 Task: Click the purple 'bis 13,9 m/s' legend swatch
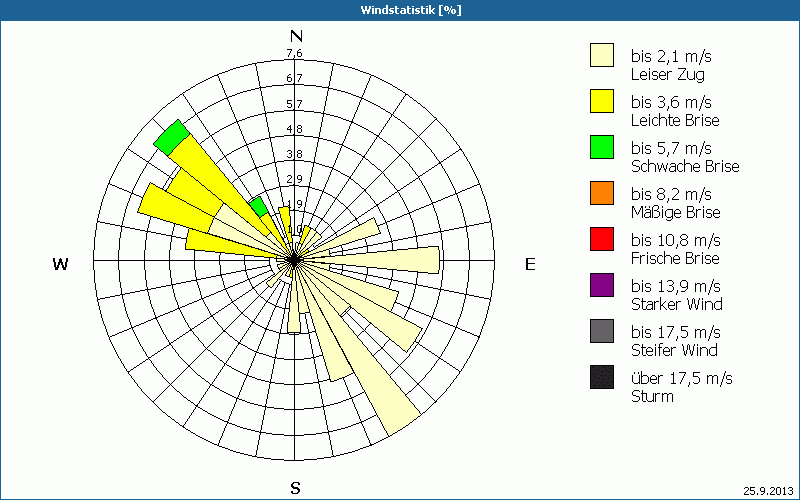(602, 285)
